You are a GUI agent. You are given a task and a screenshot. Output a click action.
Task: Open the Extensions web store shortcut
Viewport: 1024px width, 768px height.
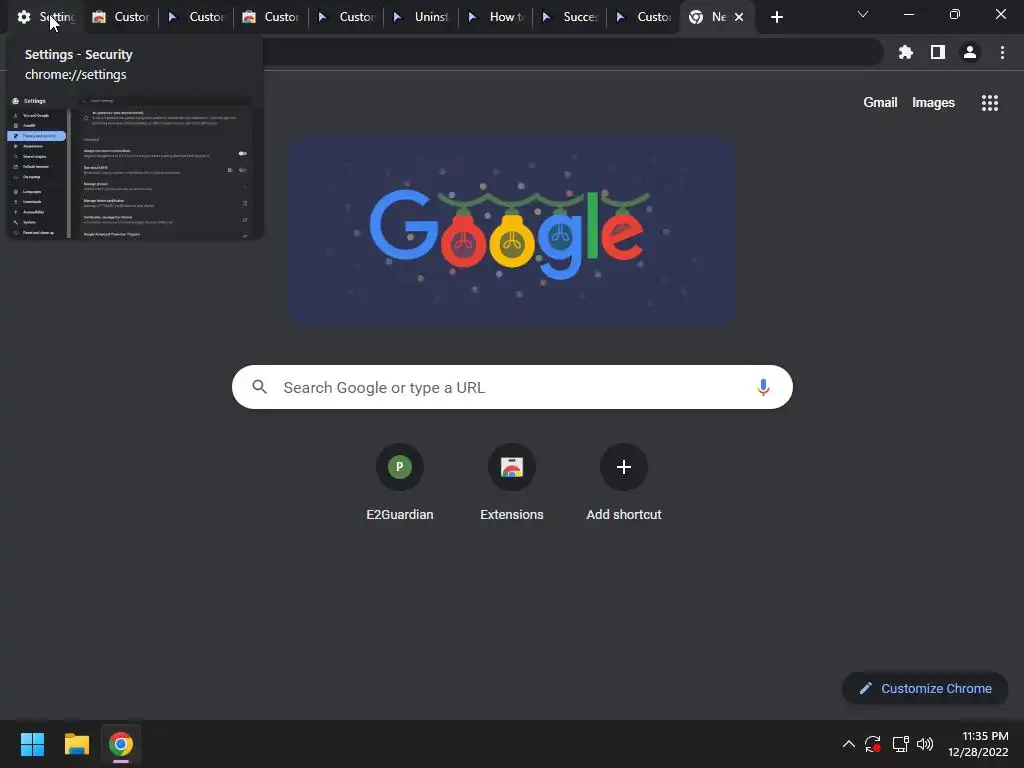point(511,482)
